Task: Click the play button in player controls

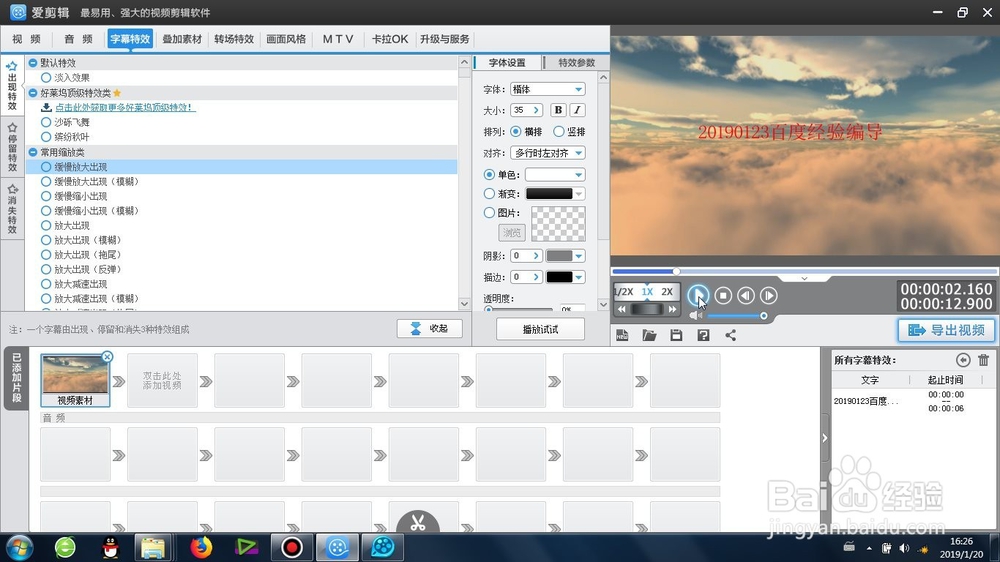Action: [x=698, y=295]
